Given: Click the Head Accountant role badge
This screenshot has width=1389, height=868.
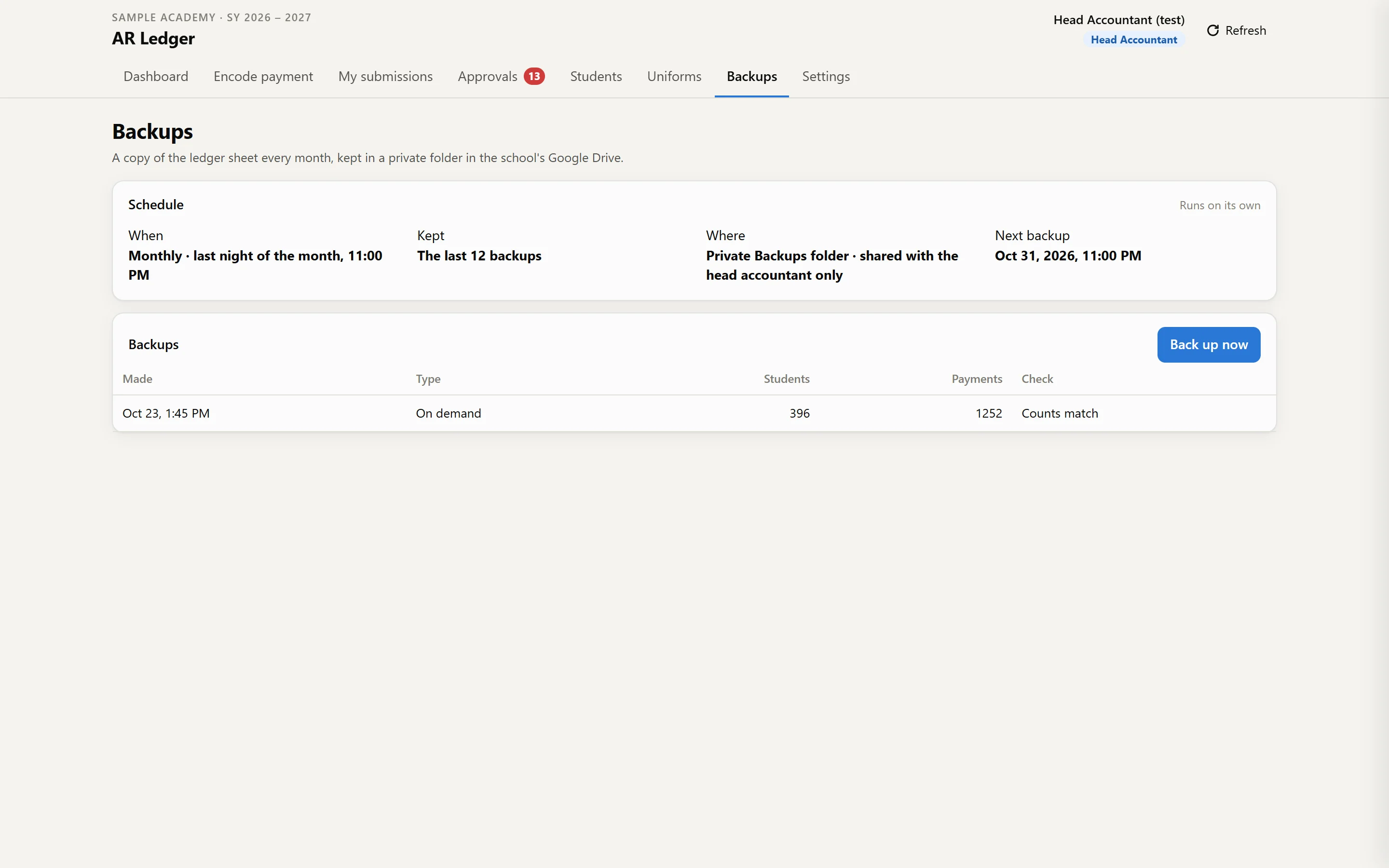Looking at the screenshot, I should [x=1133, y=40].
